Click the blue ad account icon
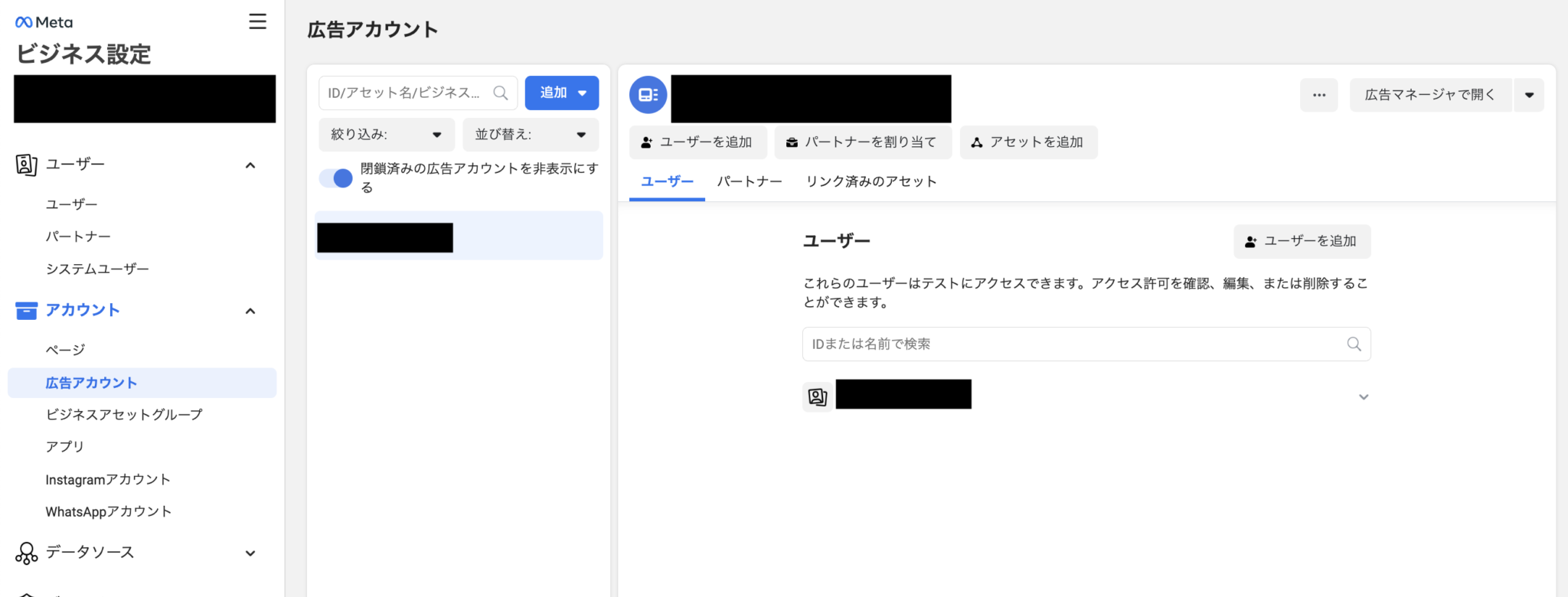Screen dimensions: 1568x597 648,95
